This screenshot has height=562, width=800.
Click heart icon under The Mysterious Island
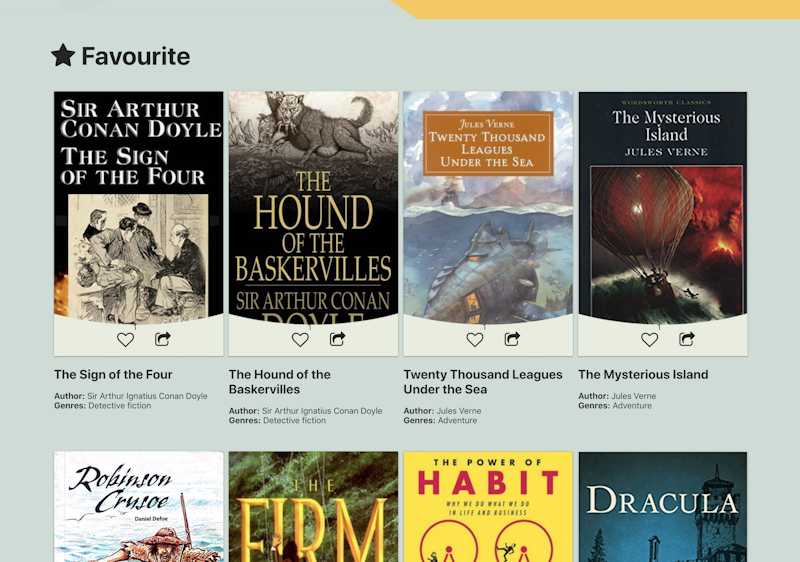(650, 340)
